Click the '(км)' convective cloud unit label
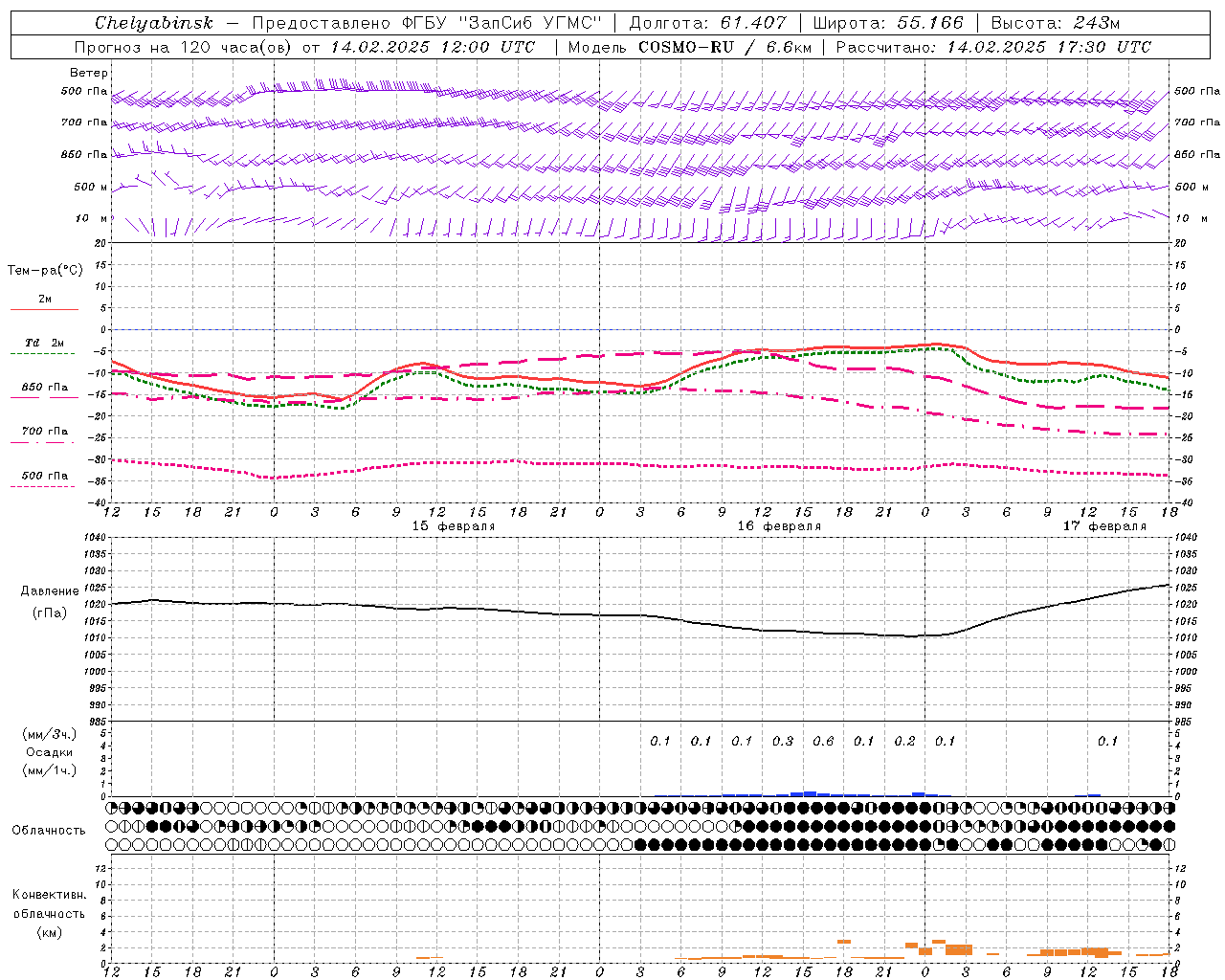The height and width of the screenshot is (980, 1225). [x=49, y=932]
